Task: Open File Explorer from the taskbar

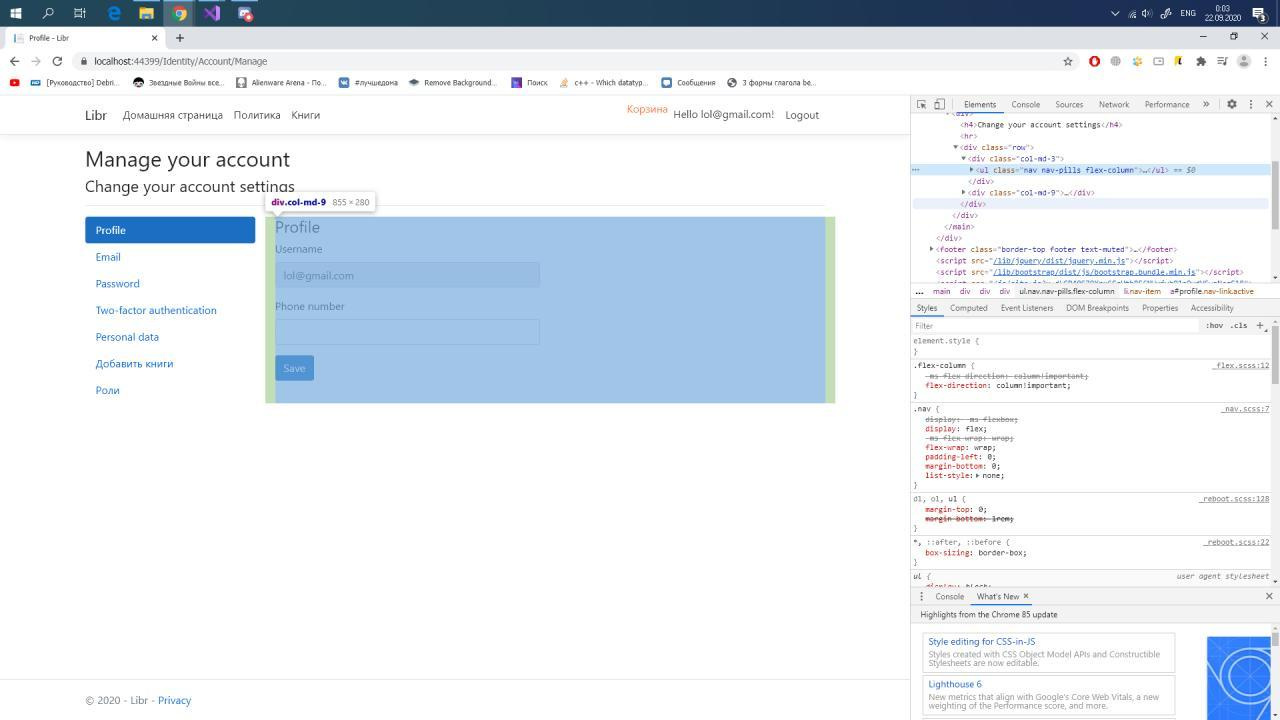Action: pyautogui.click(x=147, y=13)
